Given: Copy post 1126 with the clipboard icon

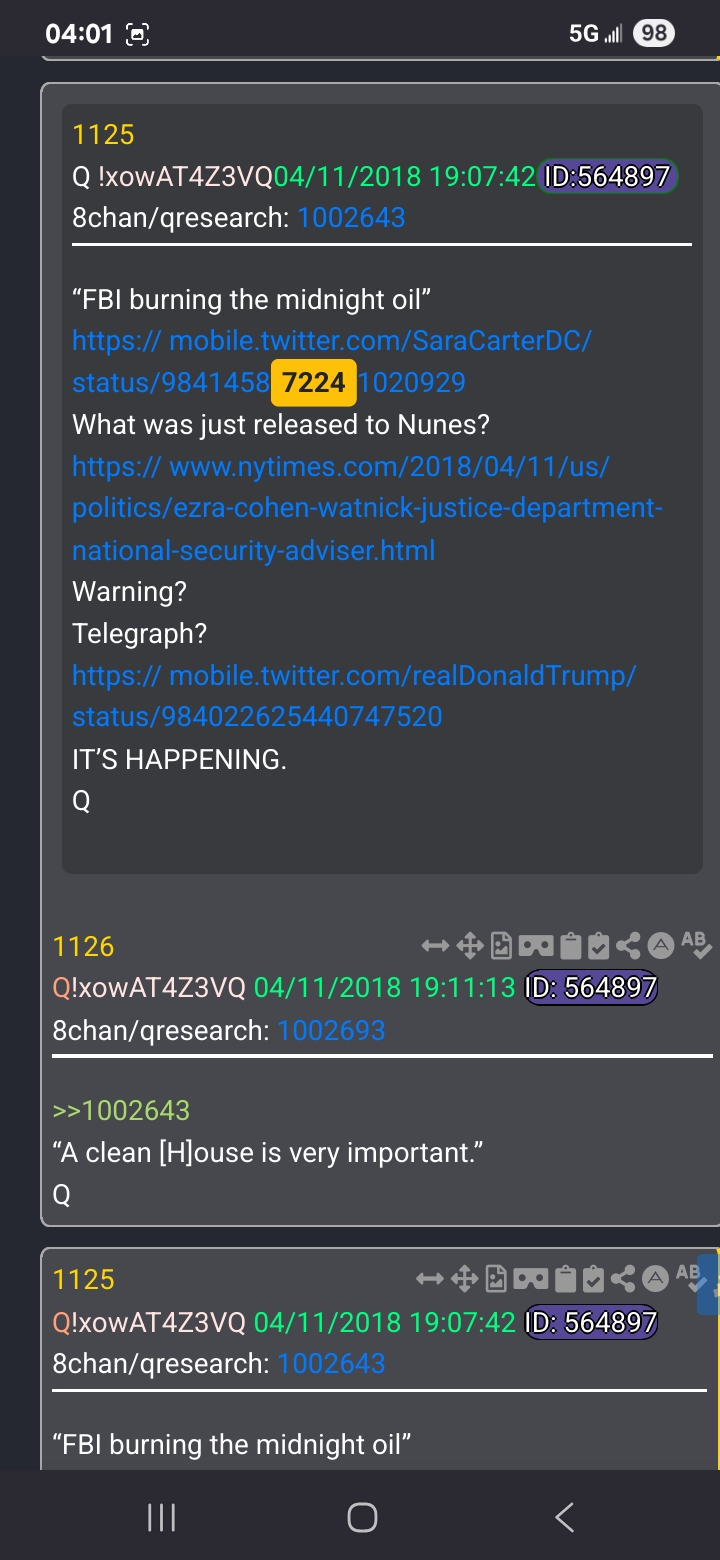Looking at the screenshot, I should pos(570,945).
